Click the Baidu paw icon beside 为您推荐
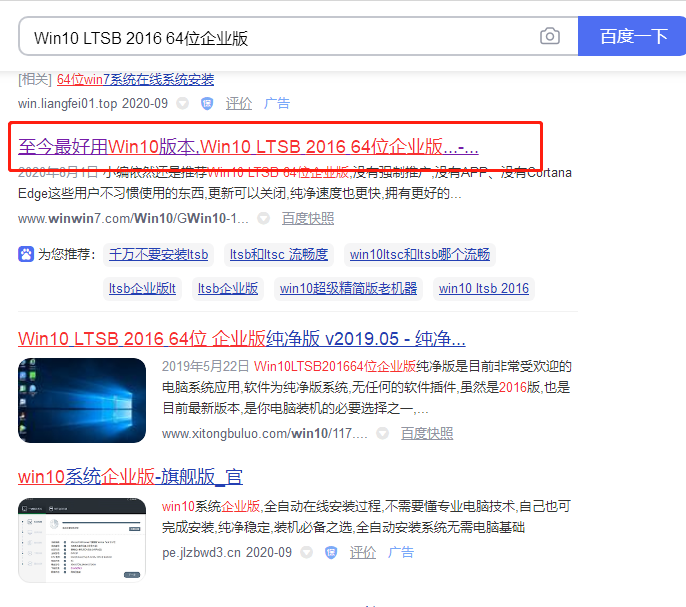 click(x=26, y=254)
